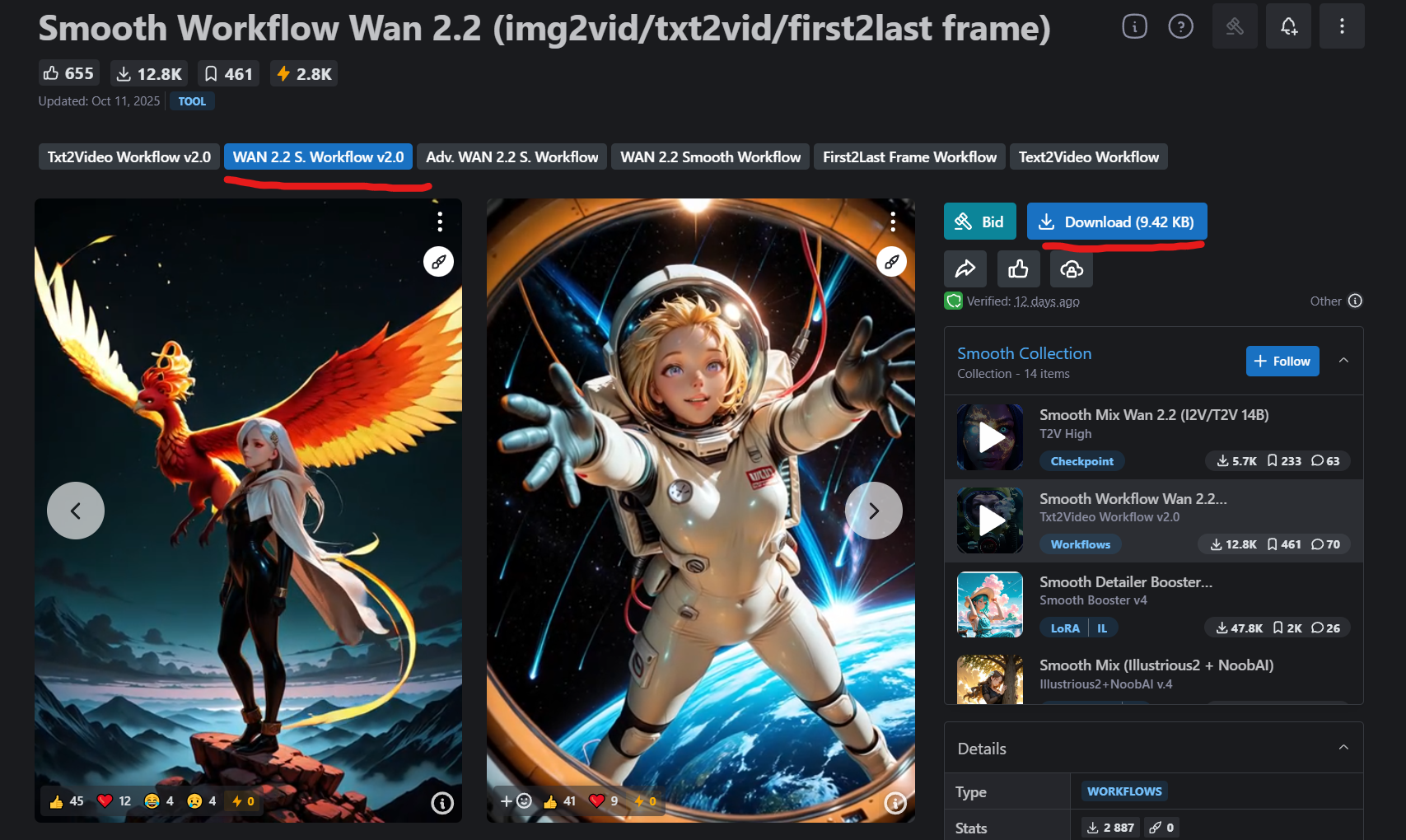
Task: Click the remix brush icon on the astronaut image
Action: (891, 262)
